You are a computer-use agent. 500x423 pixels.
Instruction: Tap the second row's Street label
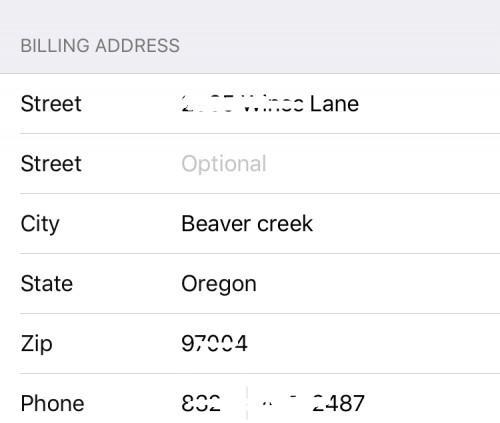[51, 164]
